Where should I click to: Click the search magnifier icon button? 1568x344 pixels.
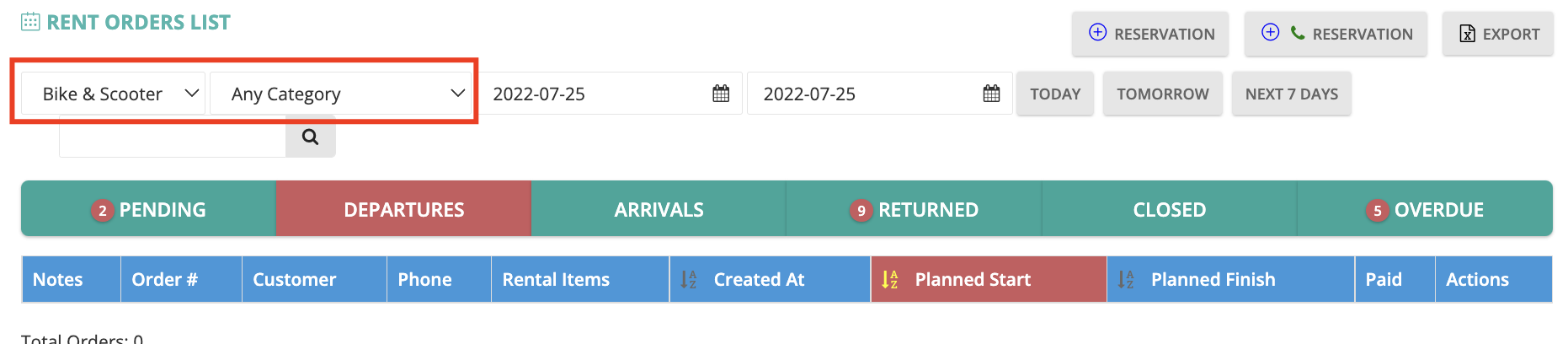coord(310,137)
